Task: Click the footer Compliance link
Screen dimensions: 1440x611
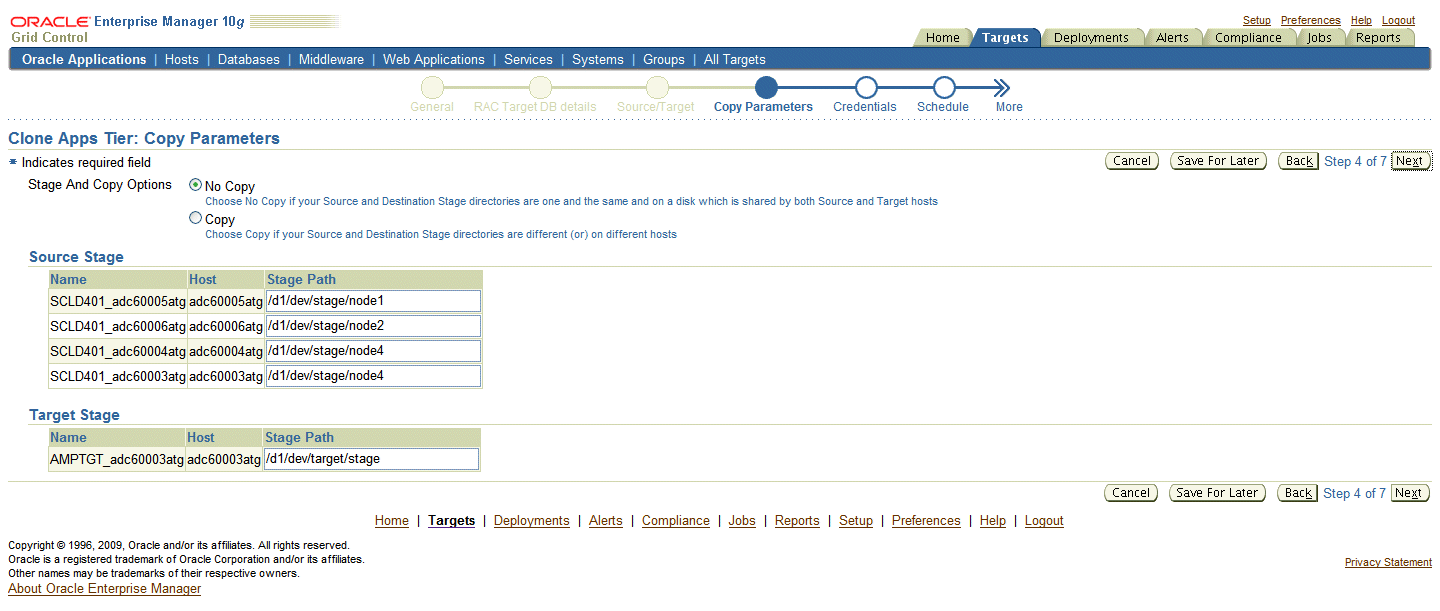Action: 676,521
